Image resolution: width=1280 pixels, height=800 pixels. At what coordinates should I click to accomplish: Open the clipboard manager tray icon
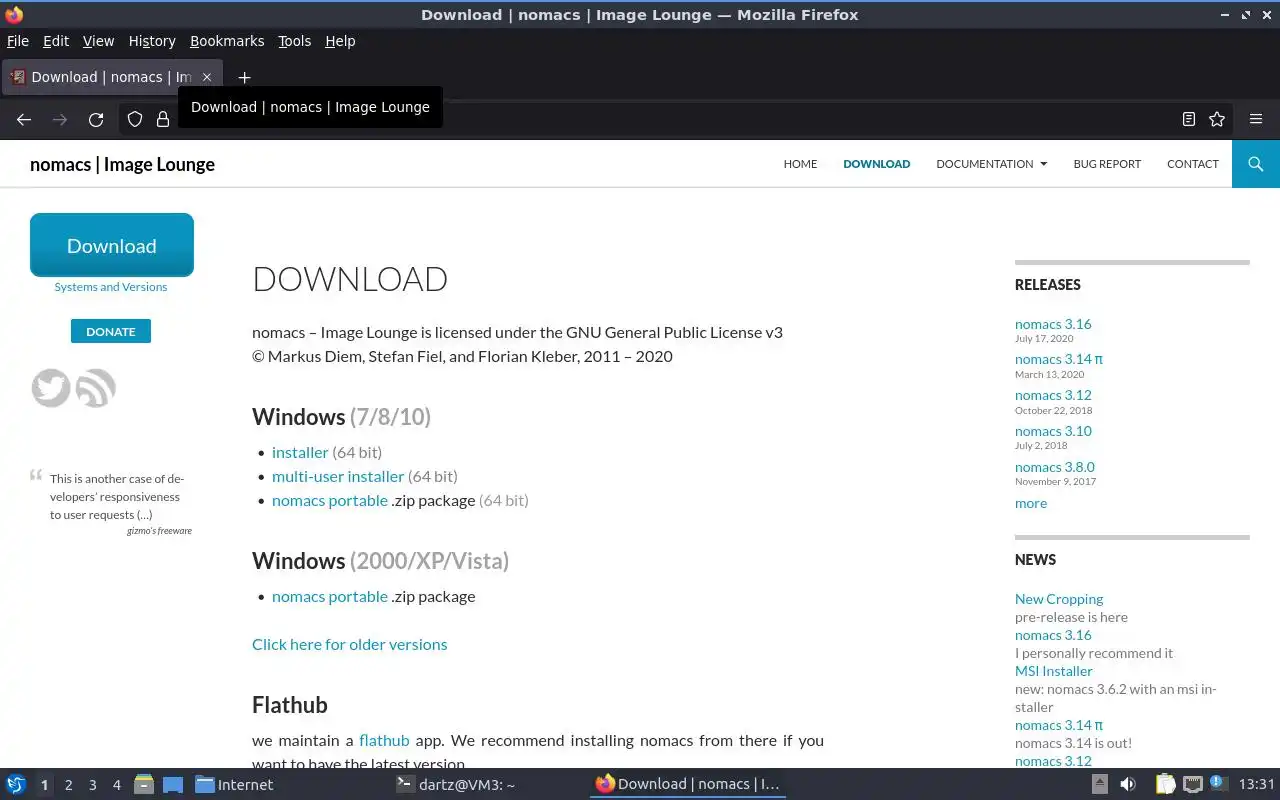[1166, 784]
